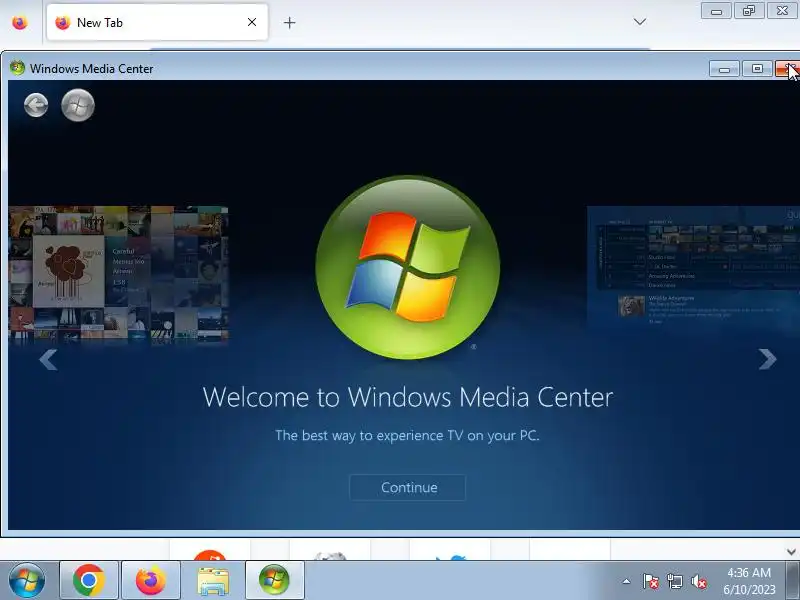This screenshot has width=800, height=600.
Task: Switch to Firefox on the taskbar
Action: coord(151,580)
